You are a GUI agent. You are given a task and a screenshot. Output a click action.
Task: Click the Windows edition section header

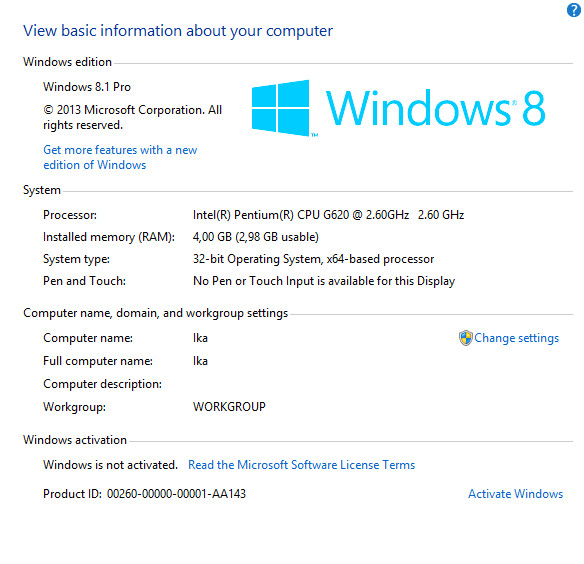(x=67, y=62)
